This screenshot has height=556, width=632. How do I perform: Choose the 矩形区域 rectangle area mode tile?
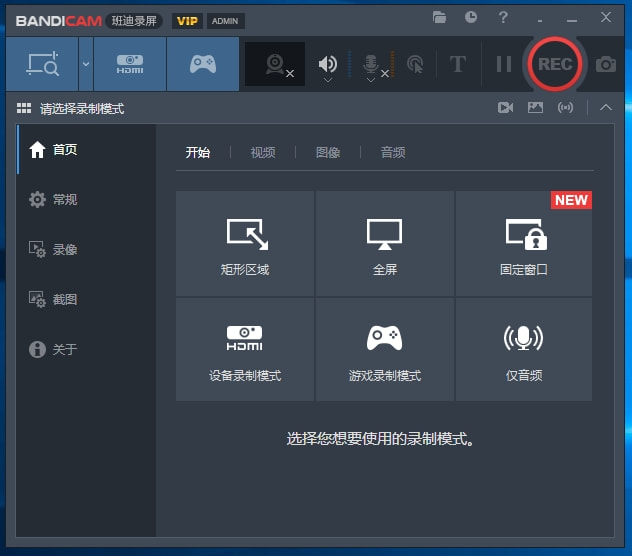[245, 244]
